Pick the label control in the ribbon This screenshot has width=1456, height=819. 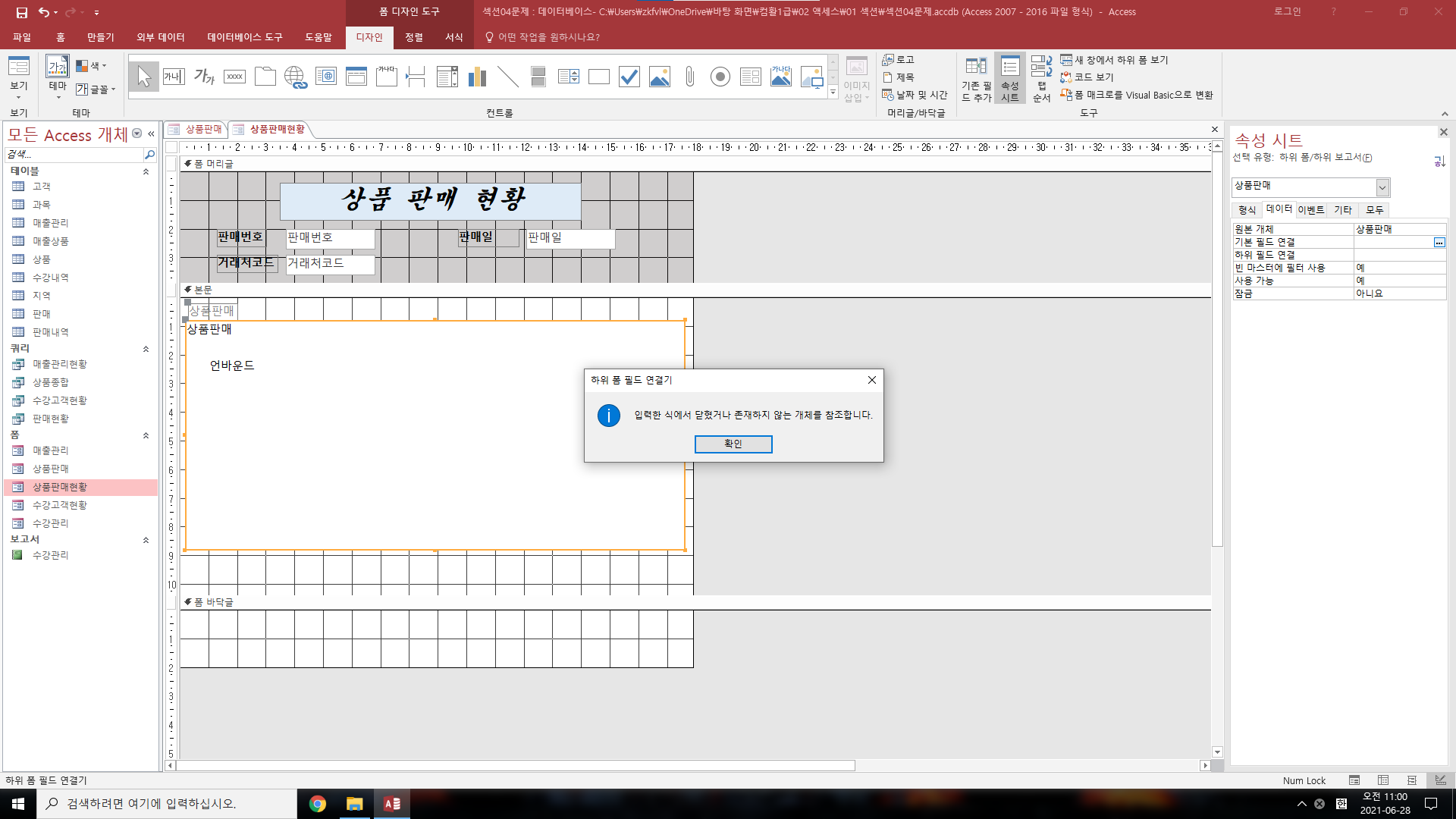pos(204,77)
